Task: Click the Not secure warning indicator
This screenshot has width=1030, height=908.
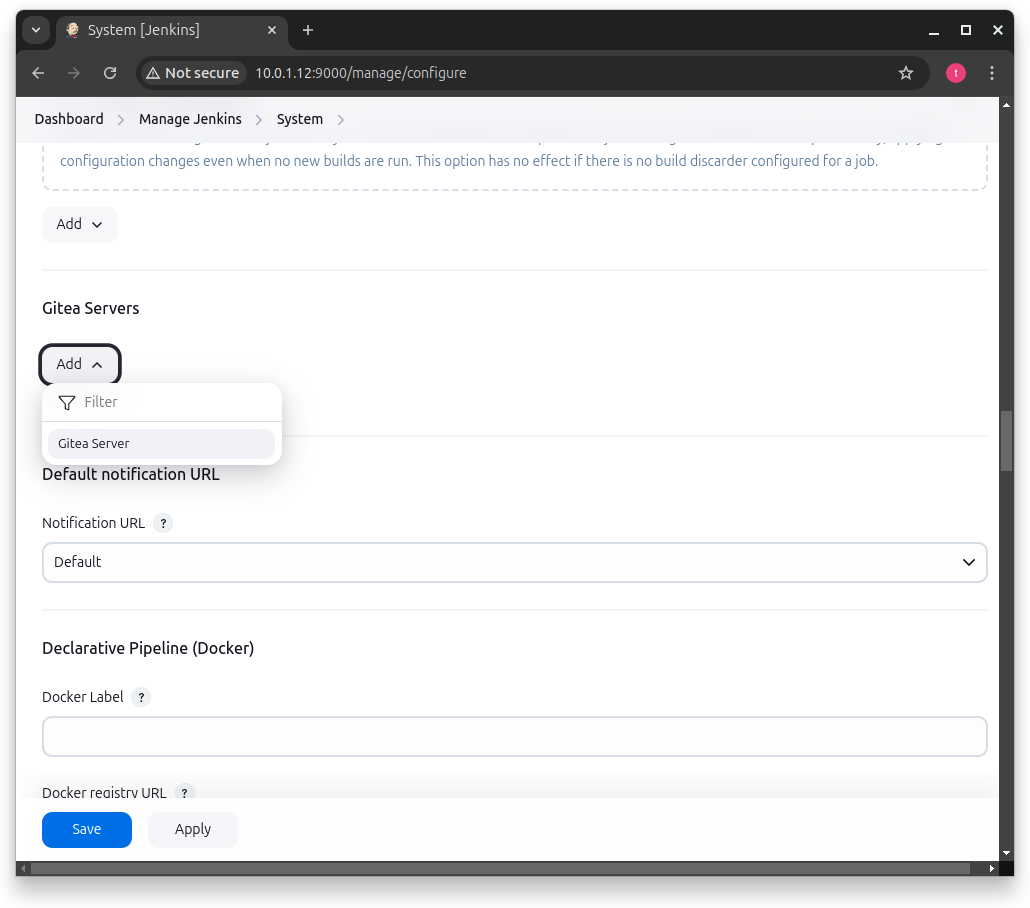Action: [192, 72]
